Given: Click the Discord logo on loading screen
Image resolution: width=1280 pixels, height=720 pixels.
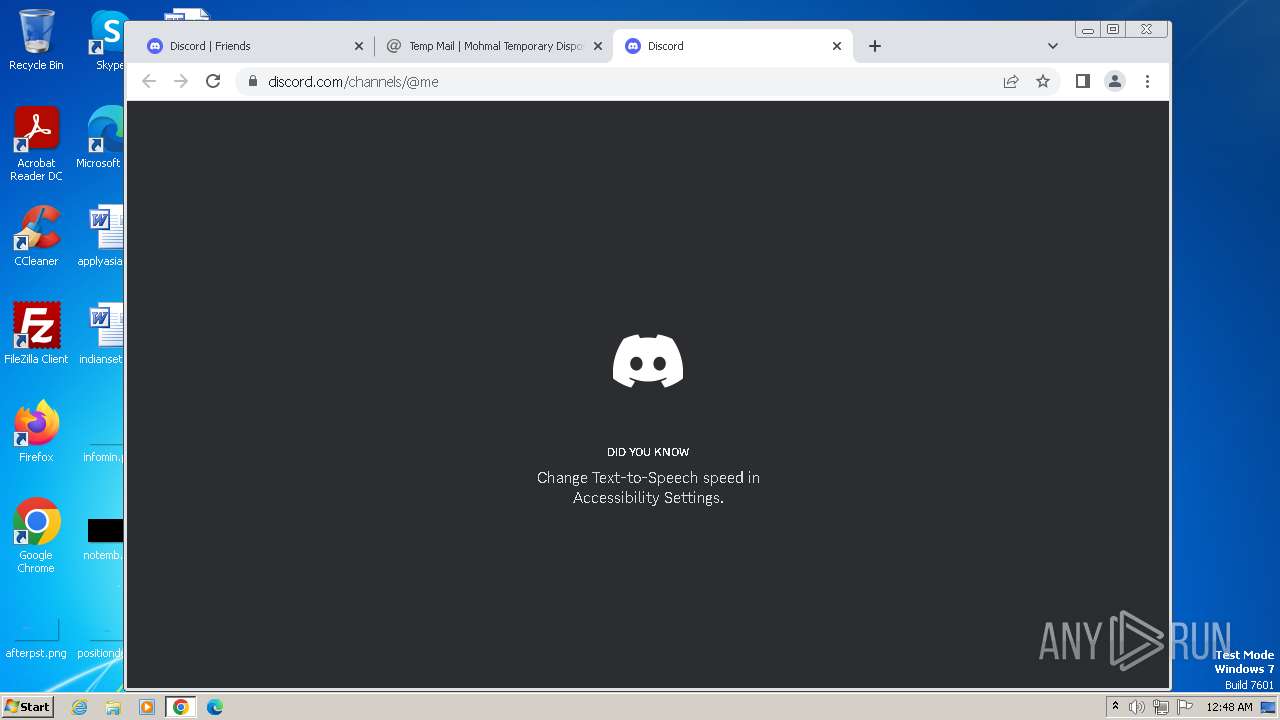Looking at the screenshot, I should [648, 361].
